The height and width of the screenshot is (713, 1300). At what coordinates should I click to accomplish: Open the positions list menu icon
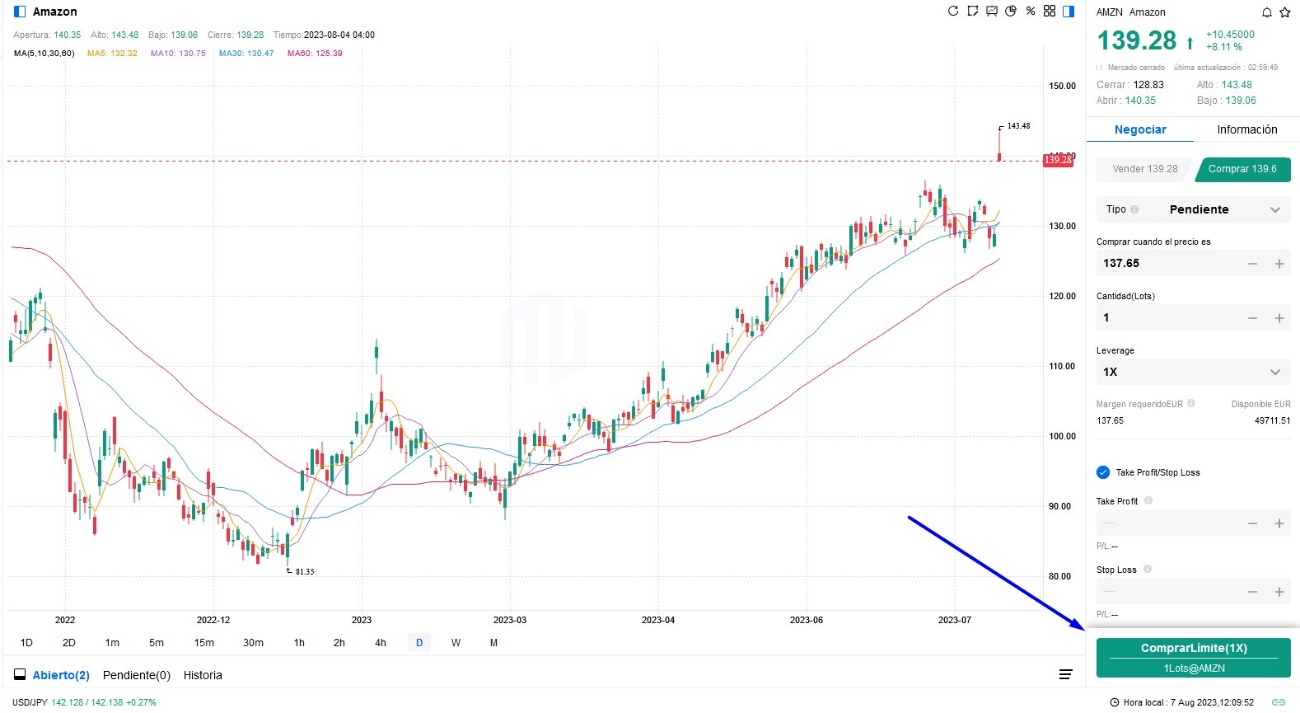click(x=1066, y=675)
